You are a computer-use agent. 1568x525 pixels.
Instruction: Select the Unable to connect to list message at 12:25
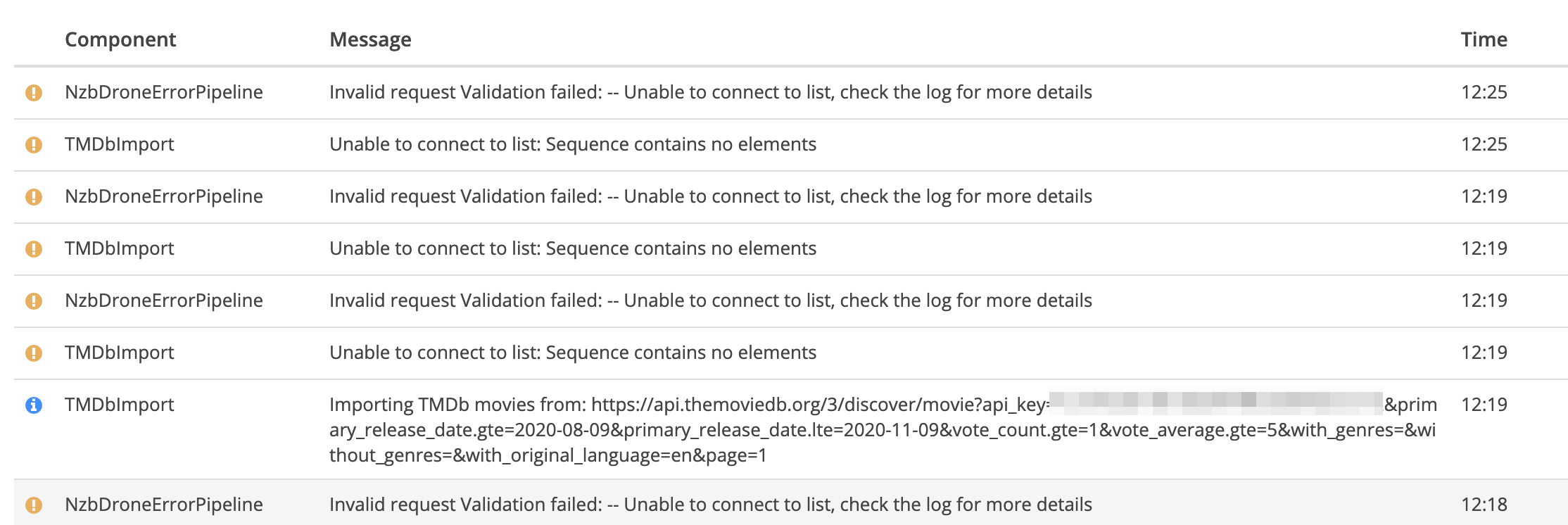(573, 144)
